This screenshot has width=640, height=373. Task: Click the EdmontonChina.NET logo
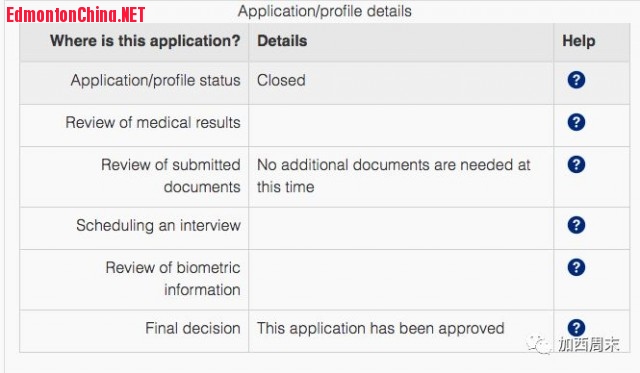pyautogui.click(x=76, y=15)
